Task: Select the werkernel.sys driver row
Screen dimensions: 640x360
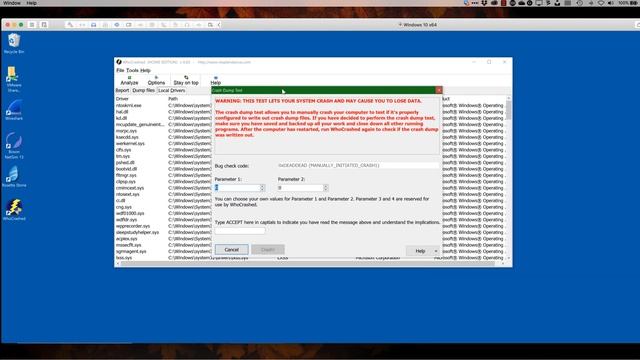Action: point(130,143)
